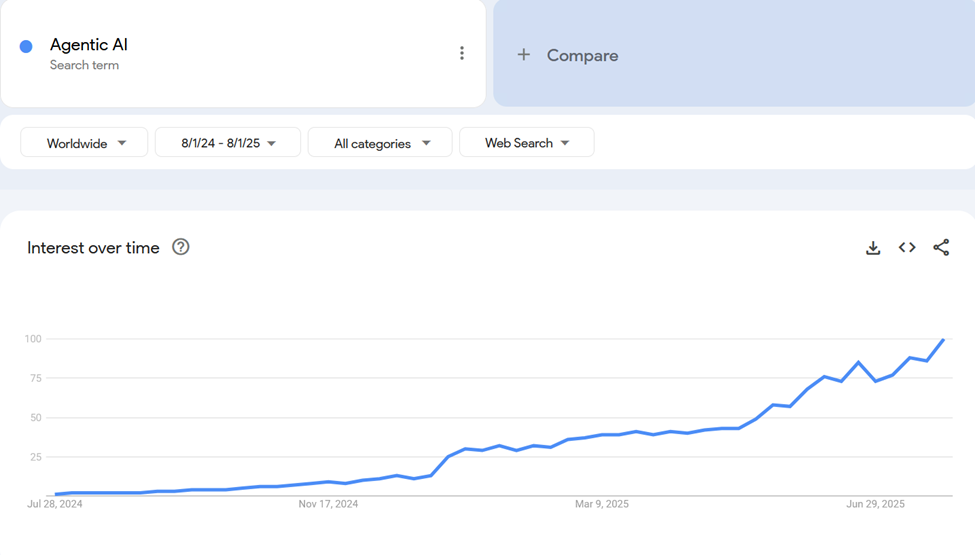Expand the Worldwide region dropdown
975x555 pixels.
84,143
